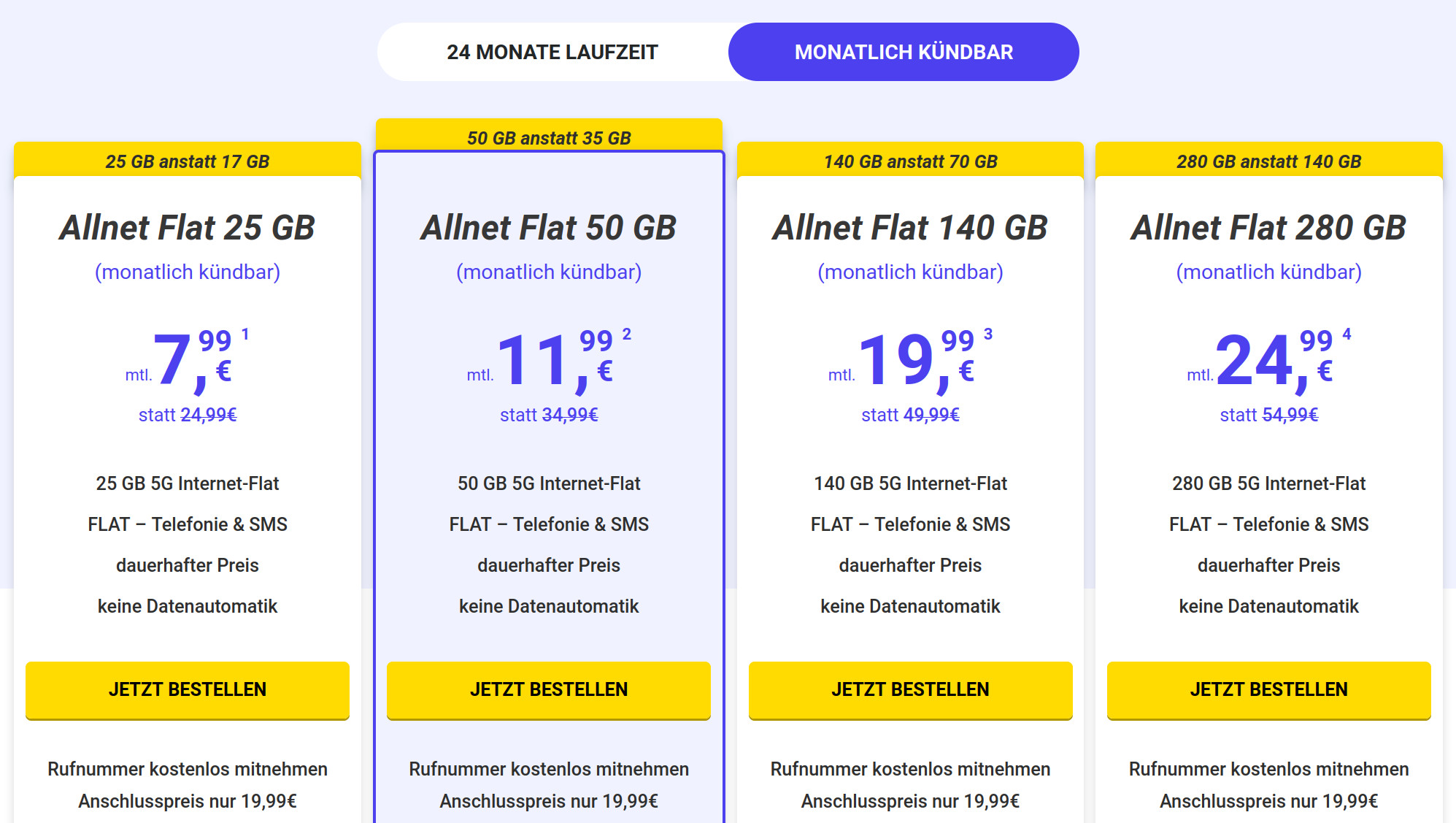The height and width of the screenshot is (823, 1456).
Task: Click the 140 GB anstatt 70 GB banner
Action: pos(910,161)
